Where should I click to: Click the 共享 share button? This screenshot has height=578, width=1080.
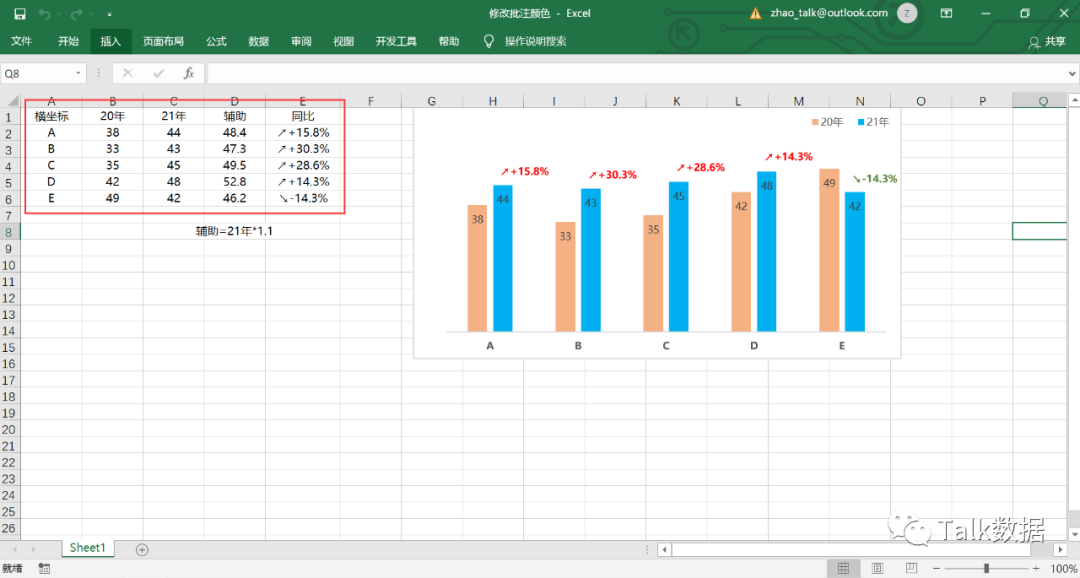(x=1047, y=41)
